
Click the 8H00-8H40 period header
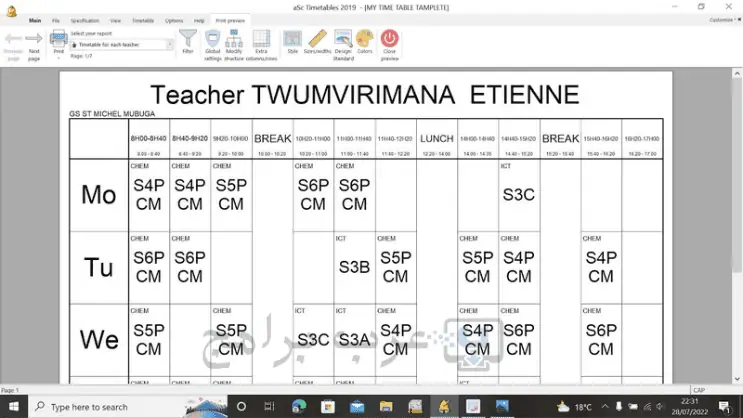click(x=148, y=139)
